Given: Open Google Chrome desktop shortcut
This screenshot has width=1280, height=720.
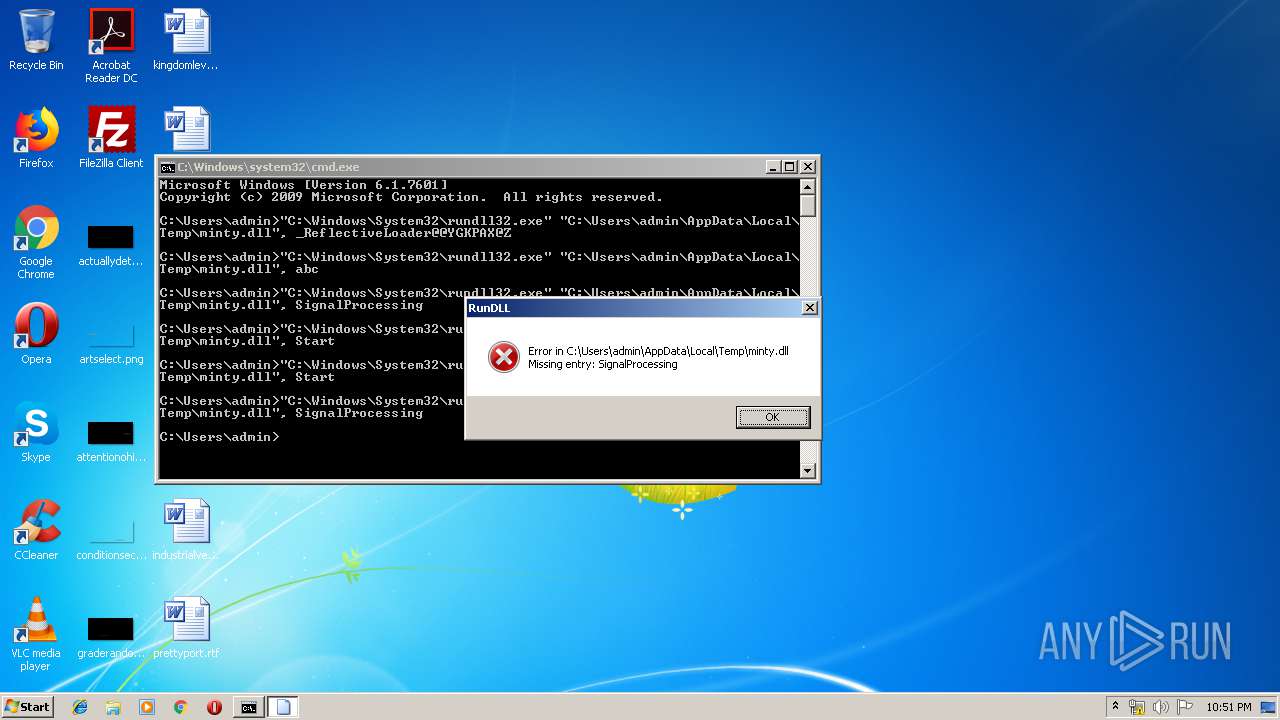Looking at the screenshot, I should tap(36, 243).
